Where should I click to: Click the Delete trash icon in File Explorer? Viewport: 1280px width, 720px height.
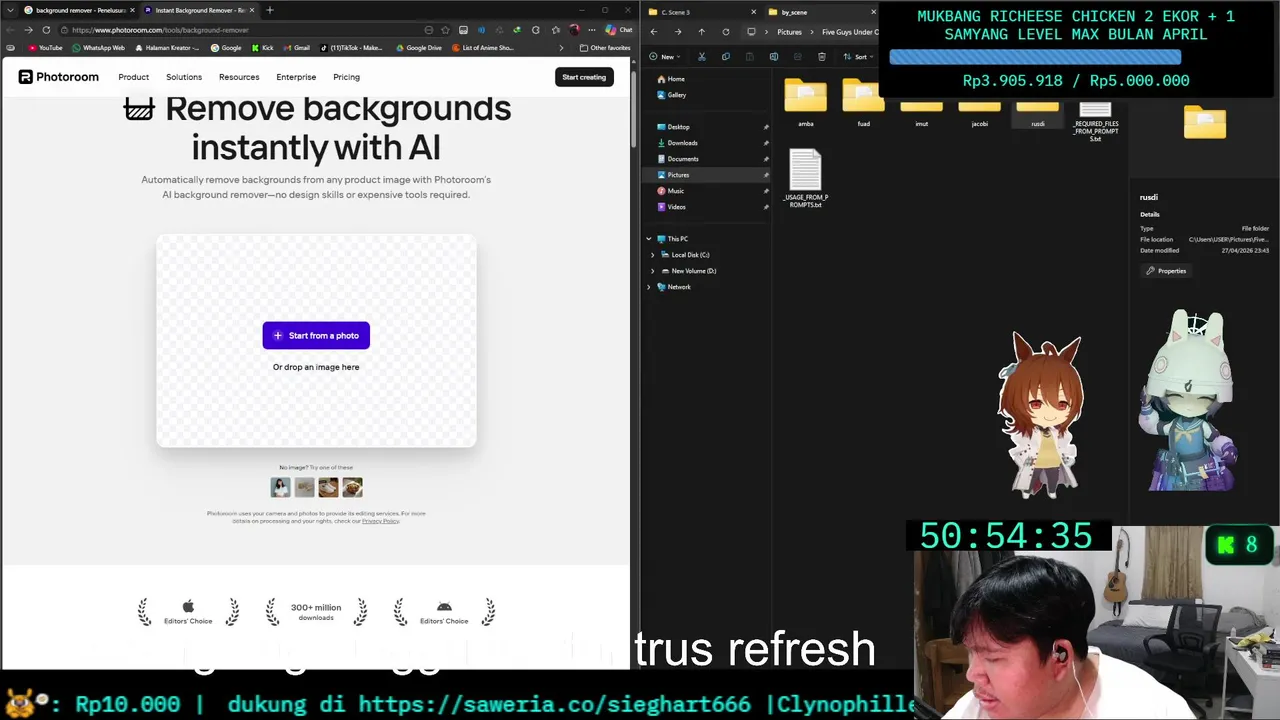point(822,56)
